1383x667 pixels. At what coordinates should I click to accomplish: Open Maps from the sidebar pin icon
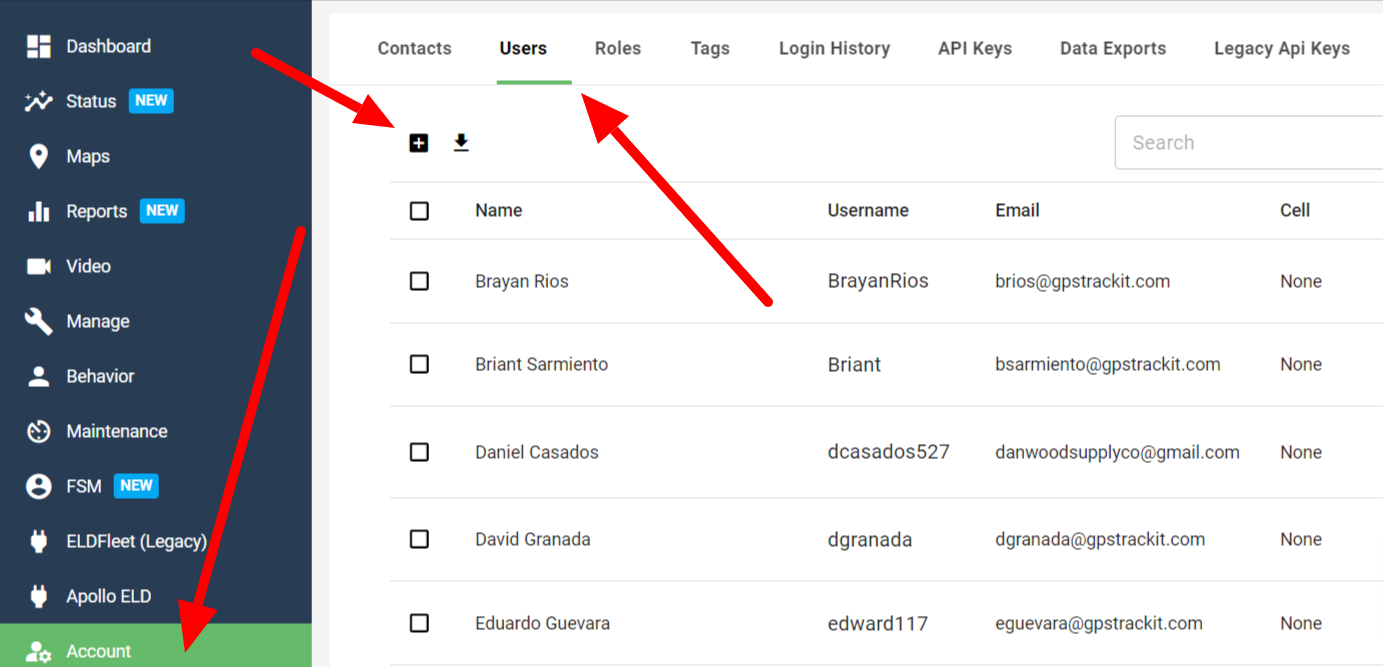[38, 156]
